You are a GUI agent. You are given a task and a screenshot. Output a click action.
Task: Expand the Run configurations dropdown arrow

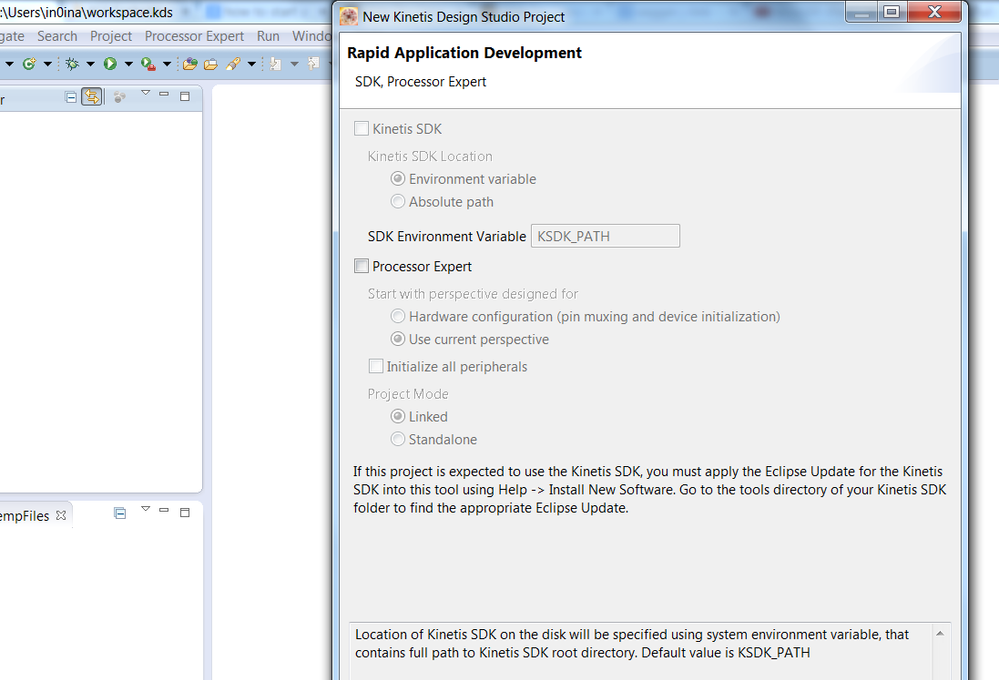coord(128,64)
